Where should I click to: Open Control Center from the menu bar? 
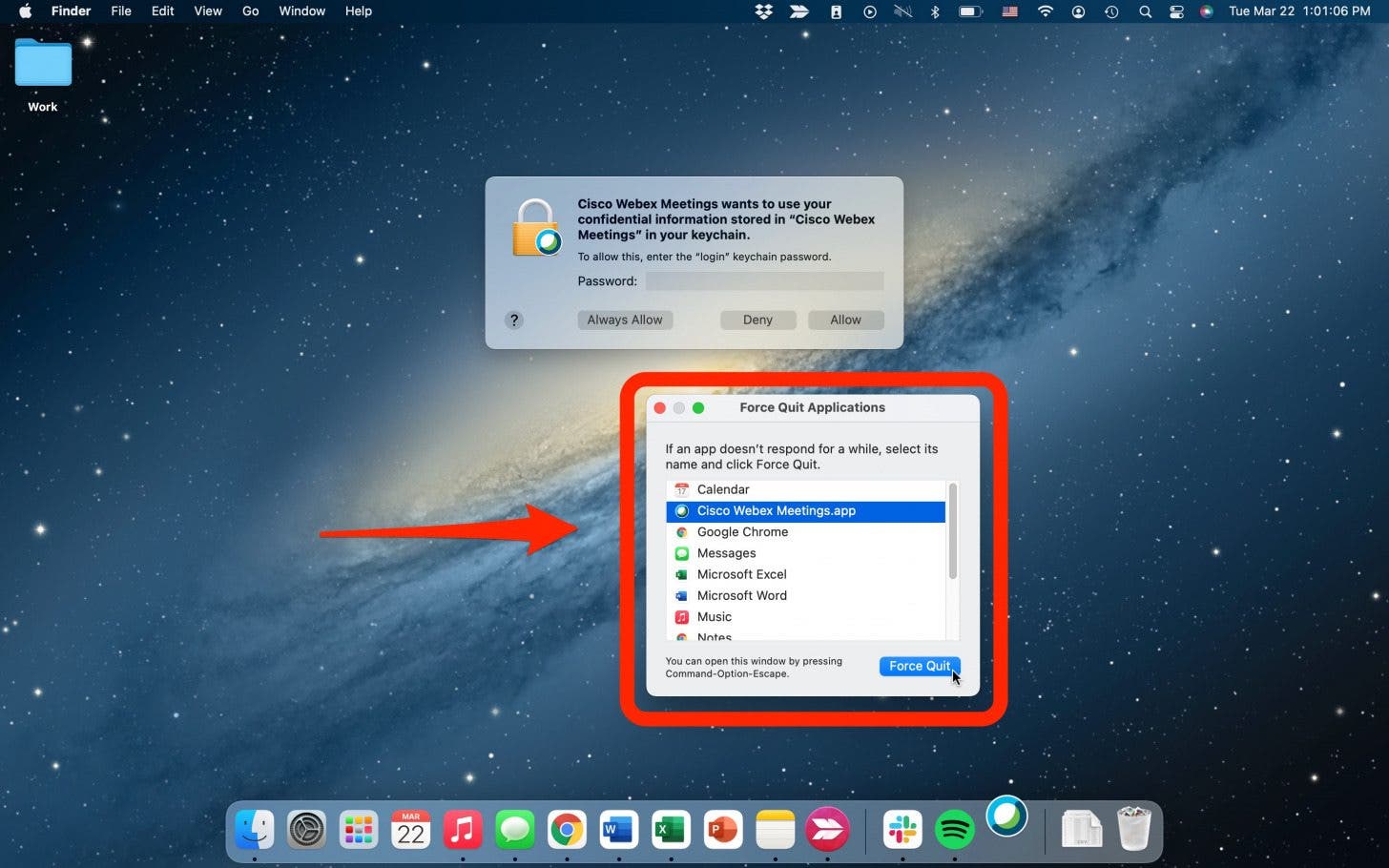1176,11
